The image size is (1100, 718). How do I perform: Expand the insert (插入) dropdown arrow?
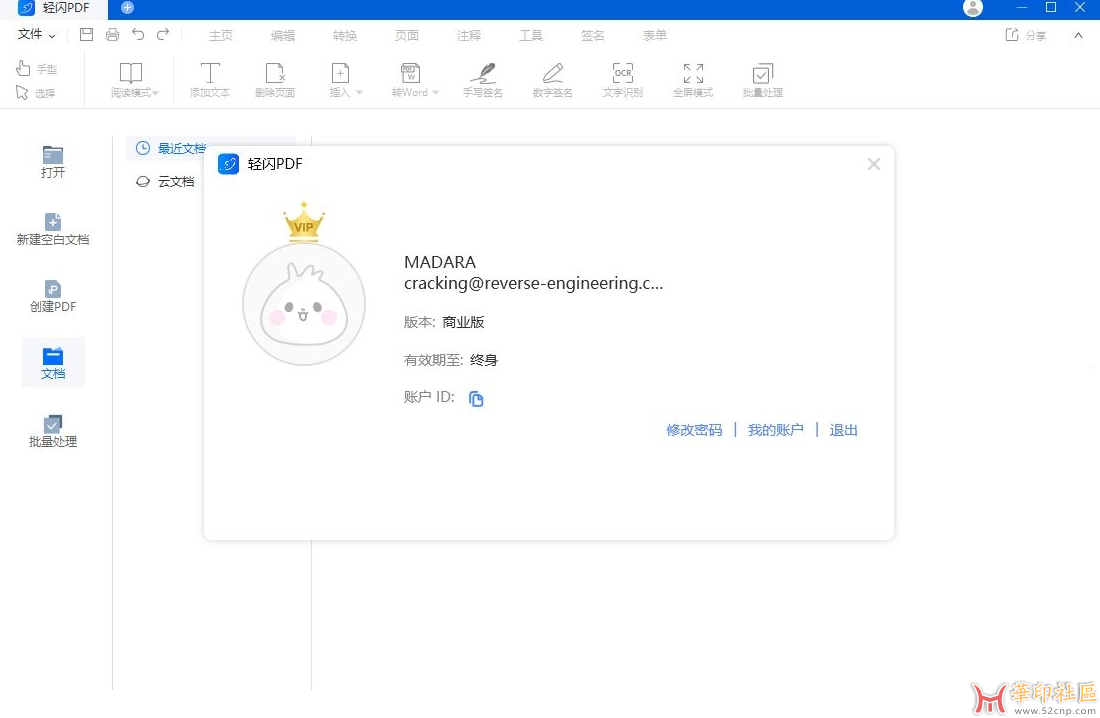coord(359,93)
